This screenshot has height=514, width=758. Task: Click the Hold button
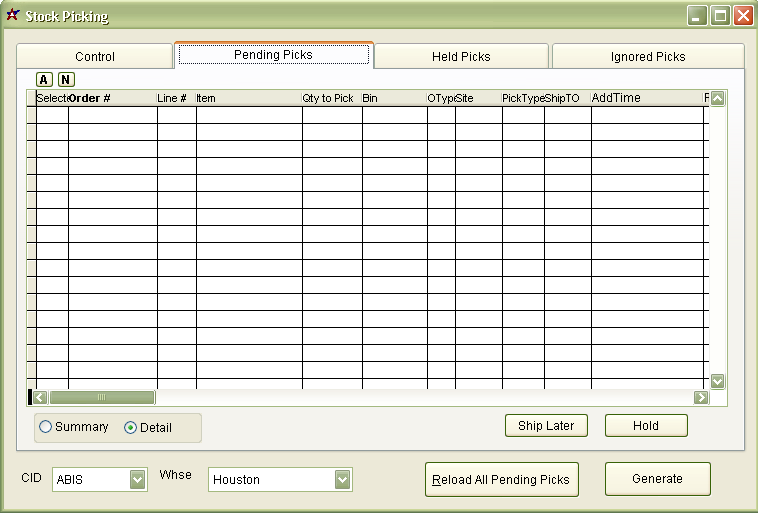(646, 426)
